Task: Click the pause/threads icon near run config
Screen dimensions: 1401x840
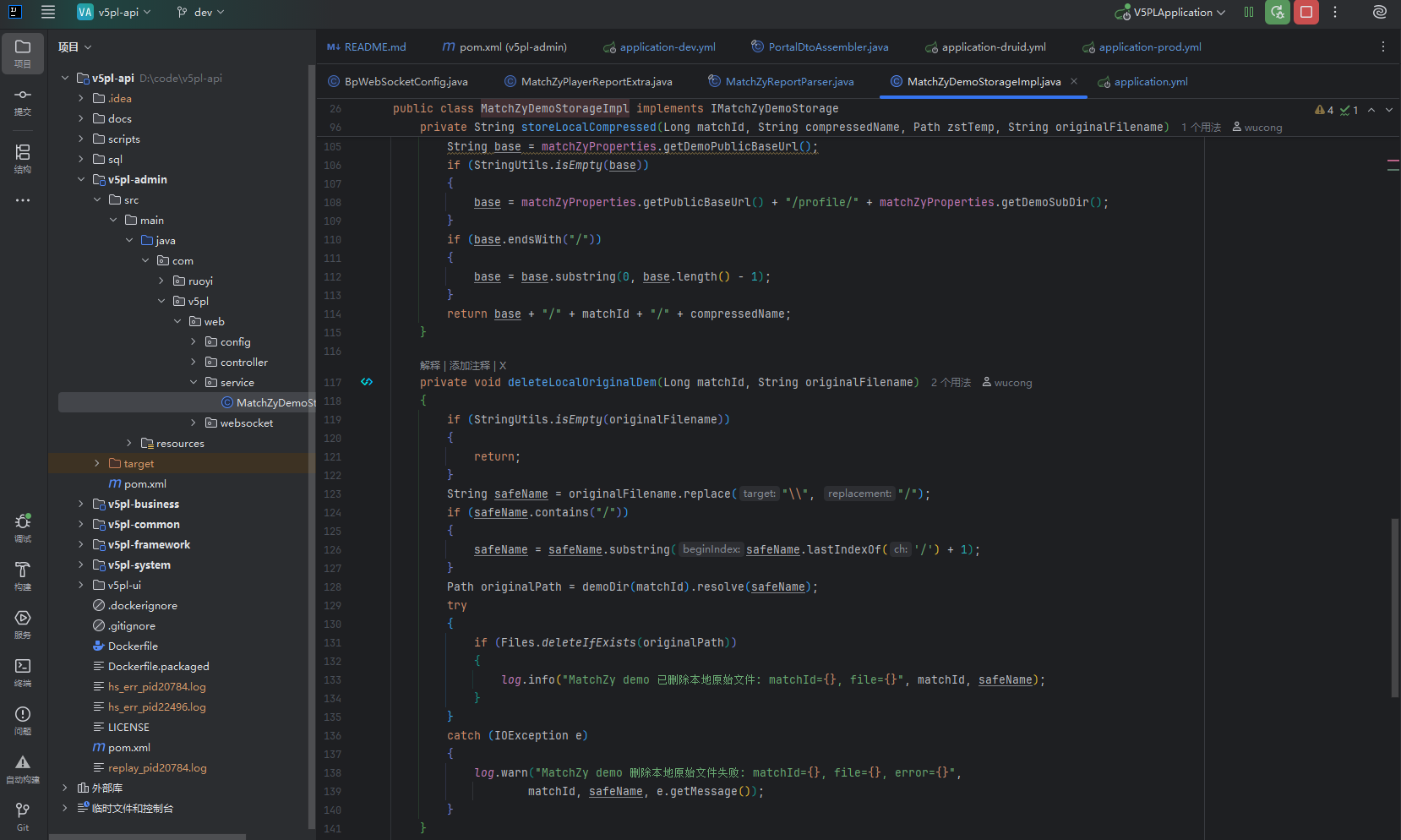Action: [1249, 12]
